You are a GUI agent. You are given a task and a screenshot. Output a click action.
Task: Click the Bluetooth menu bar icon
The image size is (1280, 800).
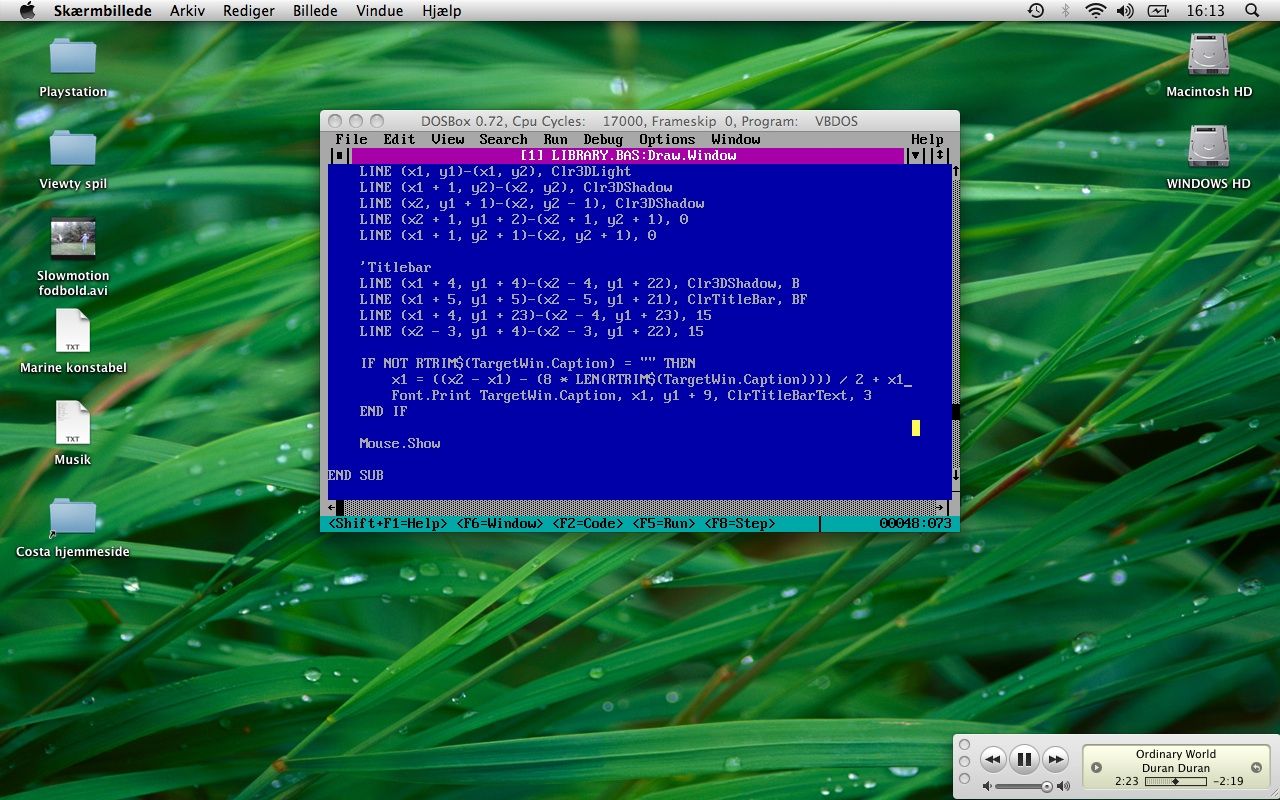click(x=1066, y=11)
